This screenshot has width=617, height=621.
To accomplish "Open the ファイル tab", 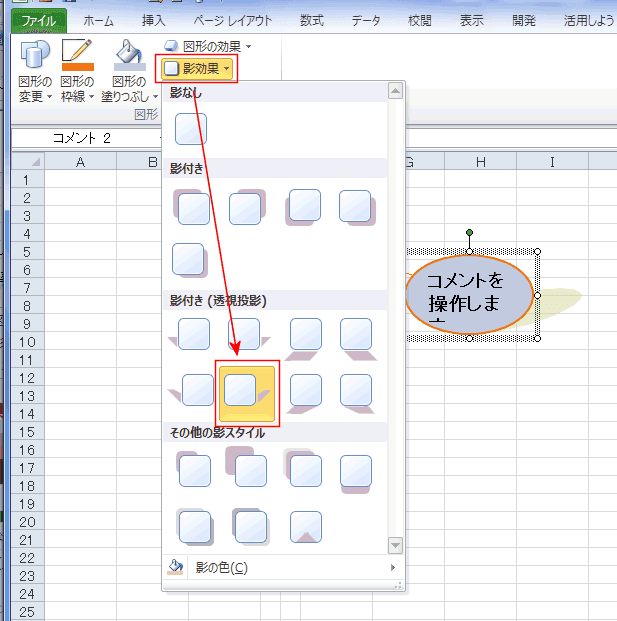I will pyautogui.click(x=38, y=20).
